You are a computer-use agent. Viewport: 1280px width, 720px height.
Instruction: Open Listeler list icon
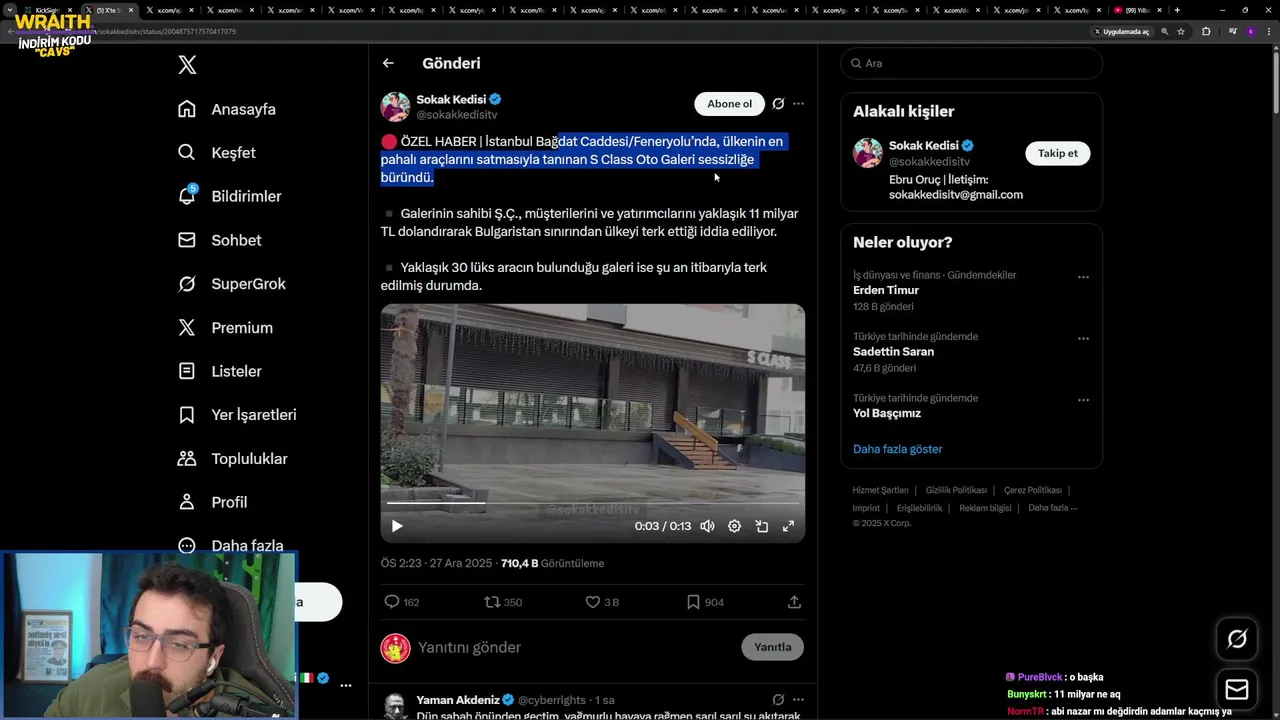(x=187, y=371)
